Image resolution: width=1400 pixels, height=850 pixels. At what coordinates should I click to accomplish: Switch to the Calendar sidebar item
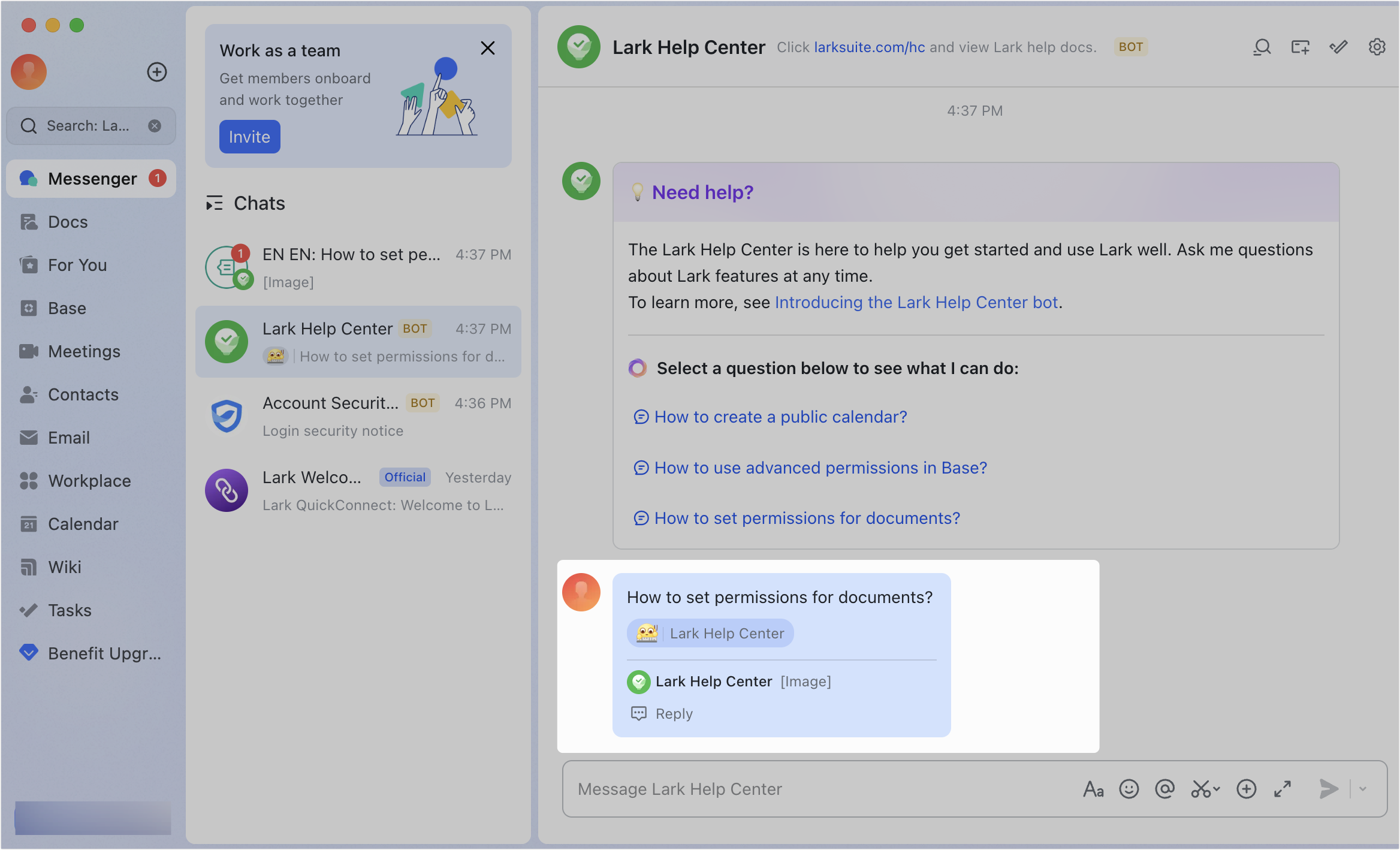click(83, 524)
